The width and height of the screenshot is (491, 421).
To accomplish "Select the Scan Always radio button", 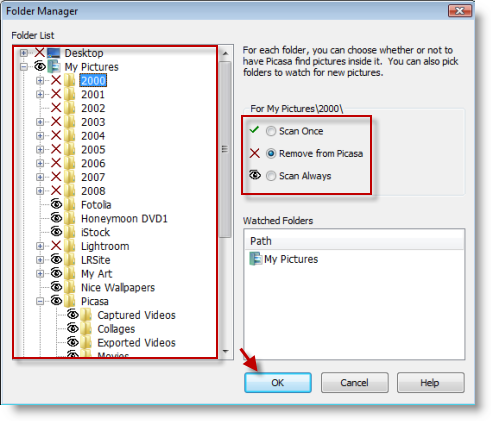I will tap(271, 176).
